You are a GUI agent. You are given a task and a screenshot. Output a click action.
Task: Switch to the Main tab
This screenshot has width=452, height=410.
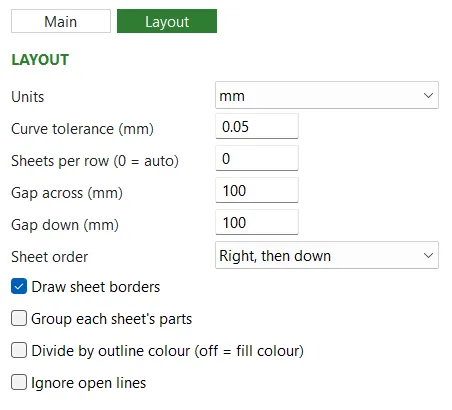click(61, 21)
